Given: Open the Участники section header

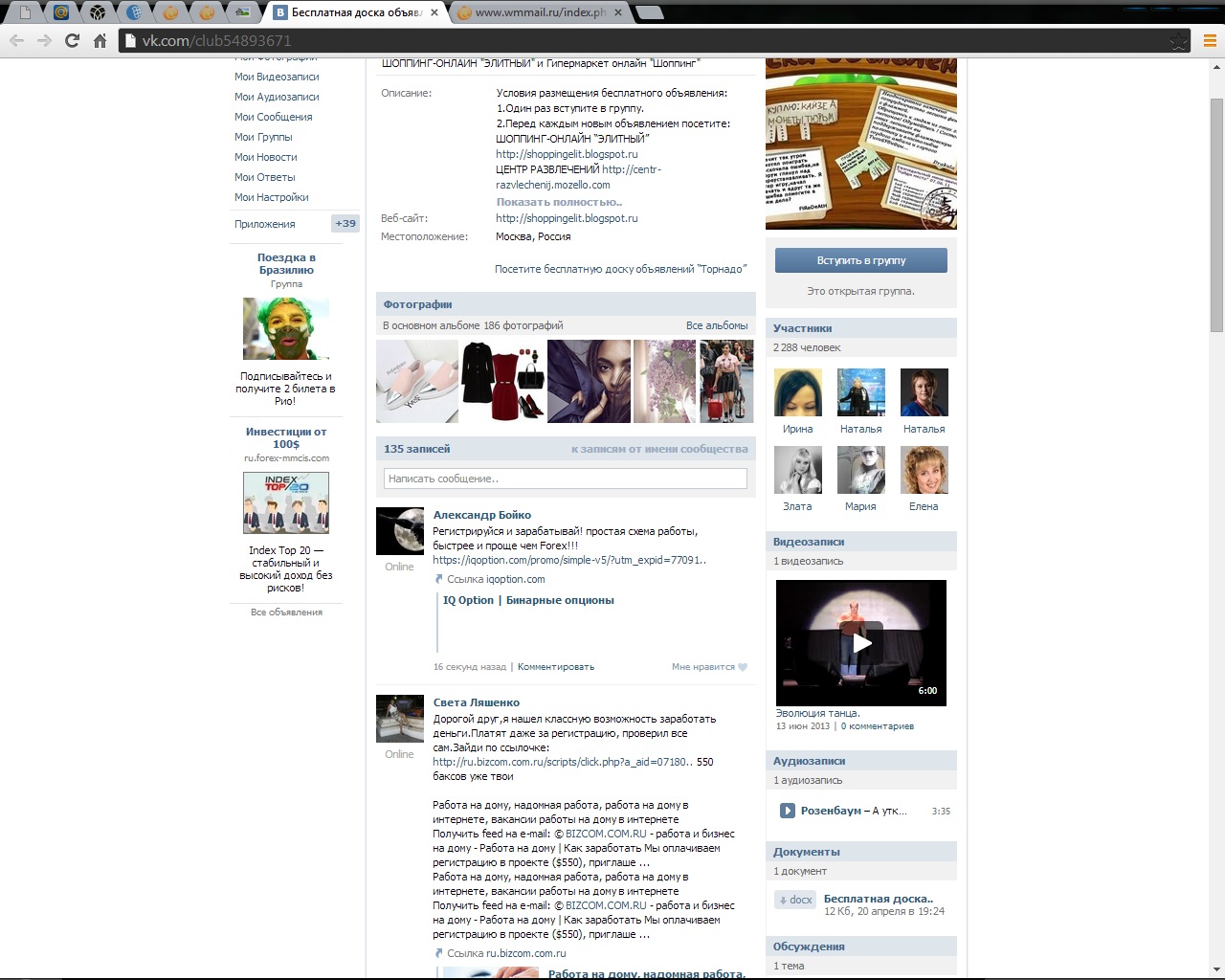Looking at the screenshot, I should point(802,327).
